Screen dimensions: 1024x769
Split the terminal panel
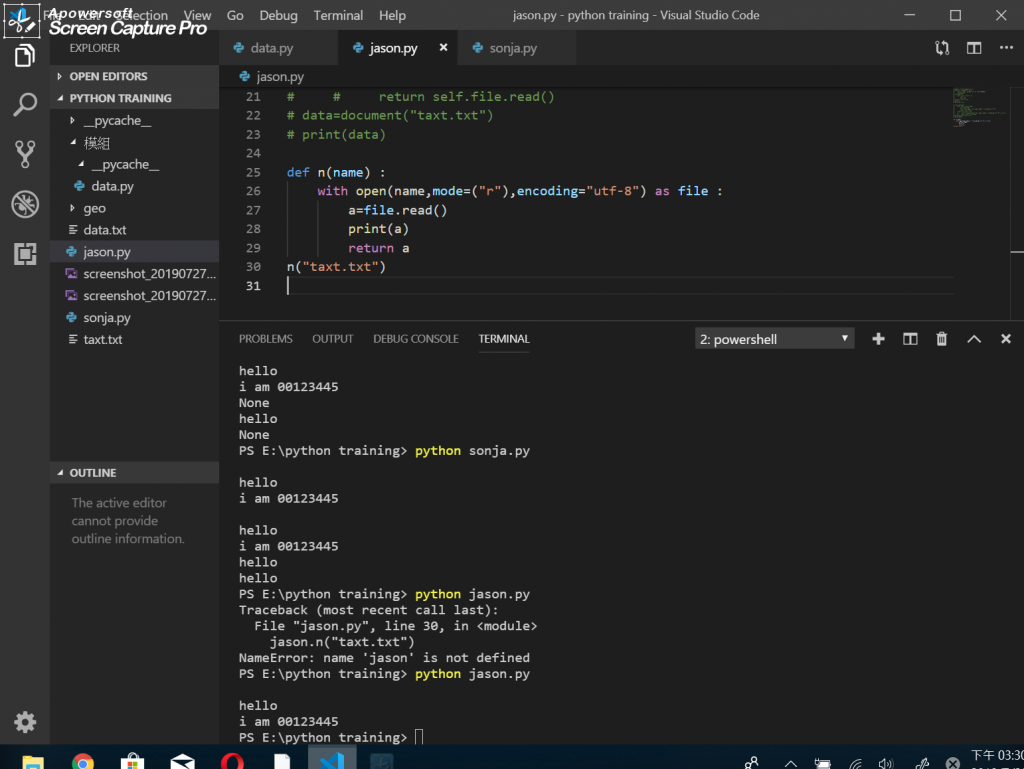click(910, 339)
